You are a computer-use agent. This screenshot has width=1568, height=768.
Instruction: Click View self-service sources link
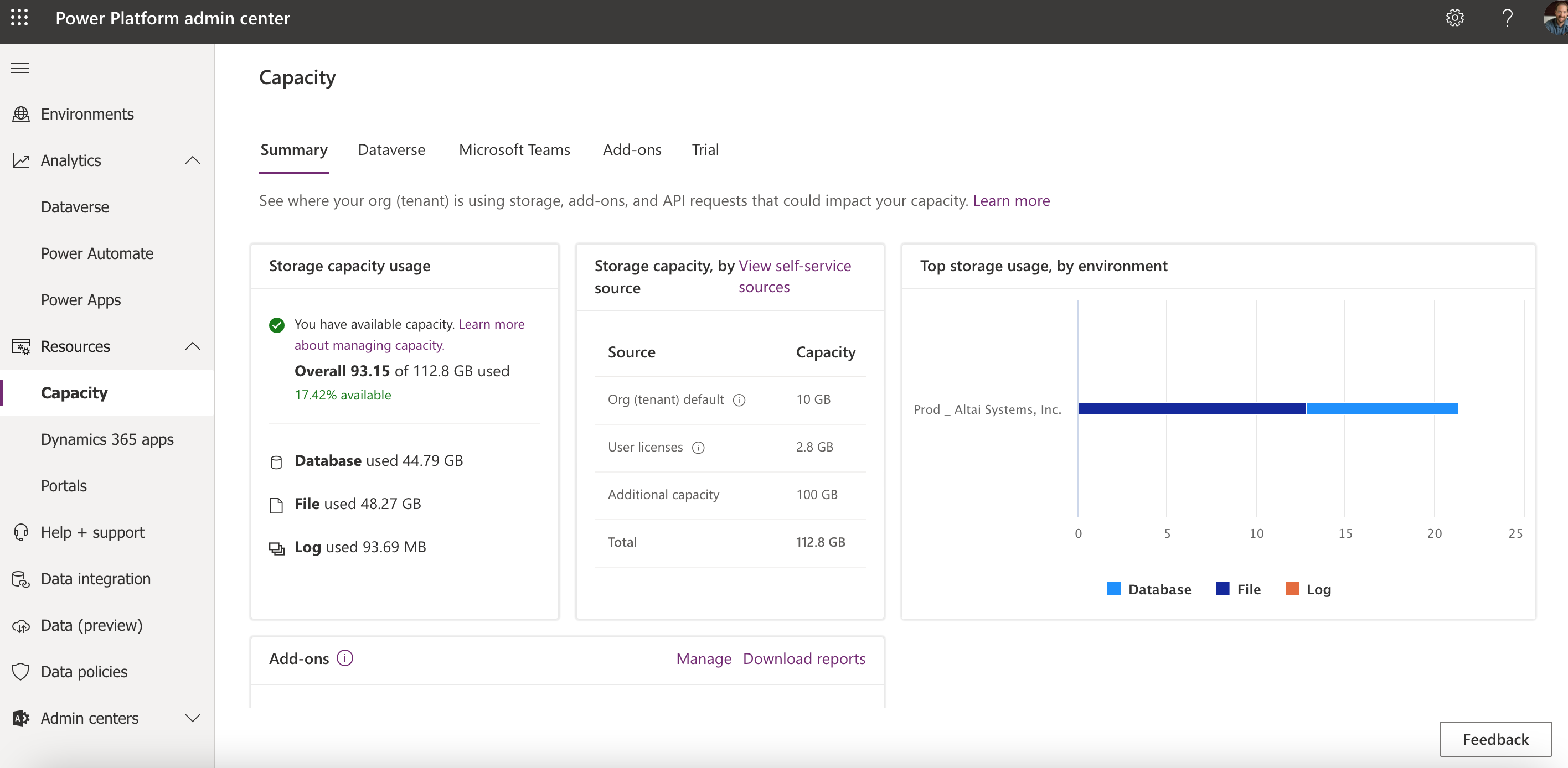795,277
